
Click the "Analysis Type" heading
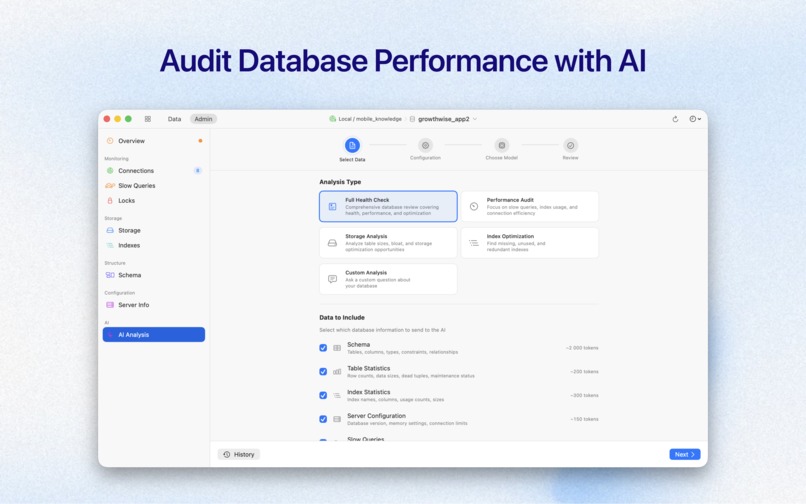340,182
